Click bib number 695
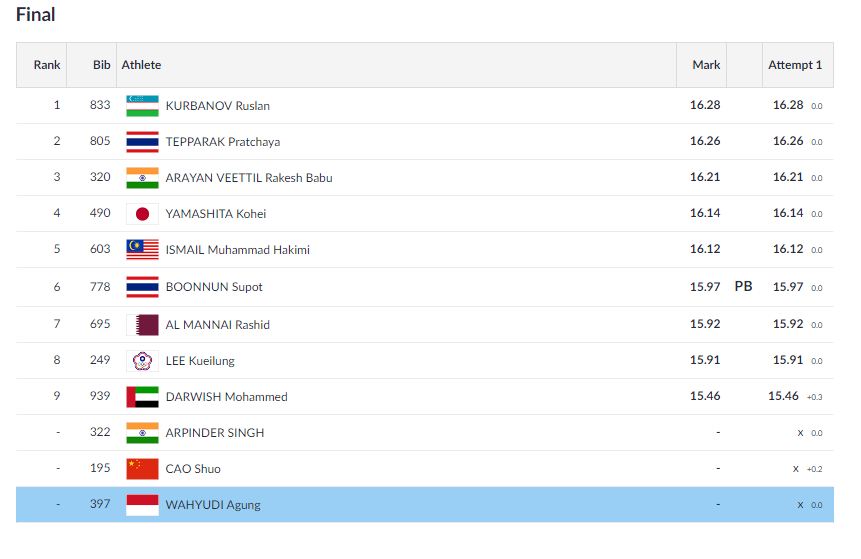The image size is (861, 559). coord(100,324)
